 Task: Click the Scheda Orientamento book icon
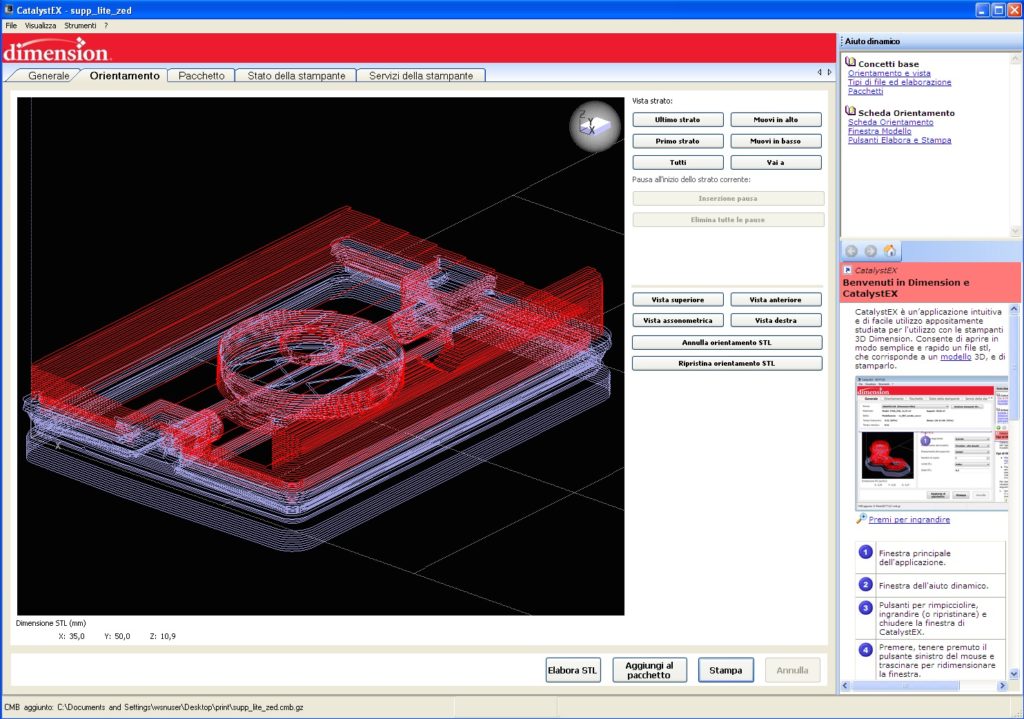pos(850,112)
